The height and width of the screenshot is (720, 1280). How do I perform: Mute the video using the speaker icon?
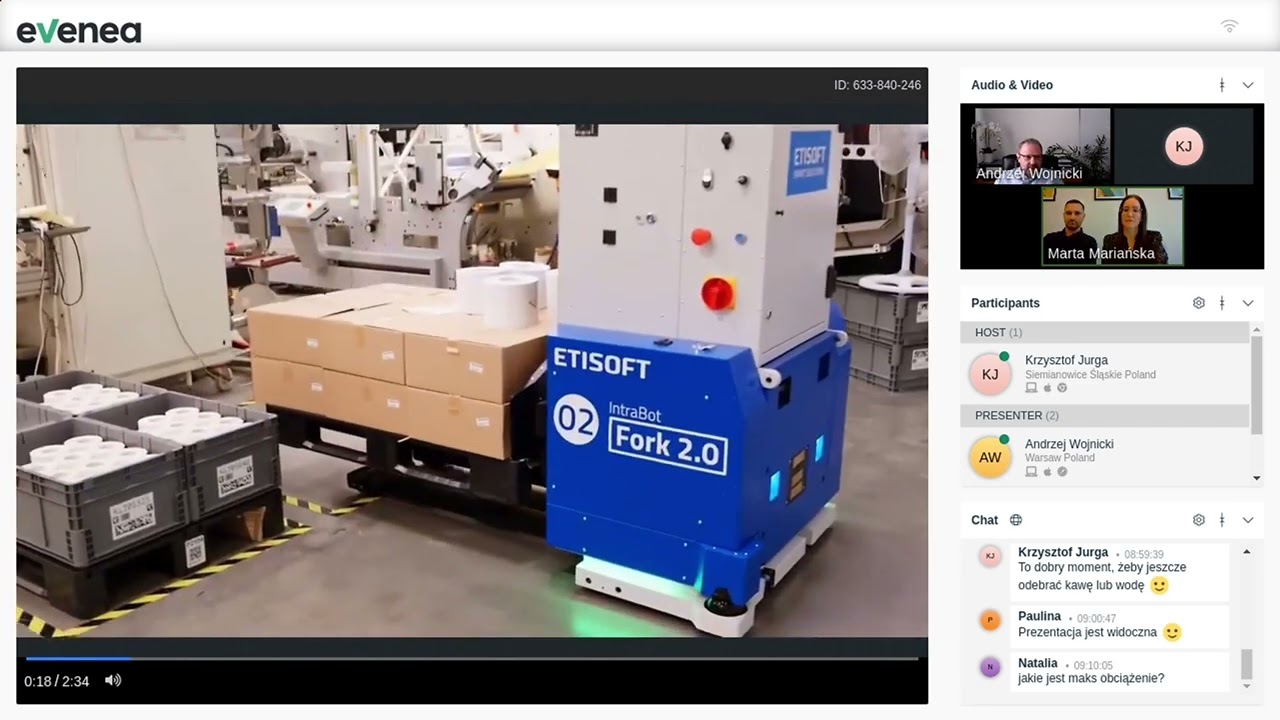pos(113,680)
